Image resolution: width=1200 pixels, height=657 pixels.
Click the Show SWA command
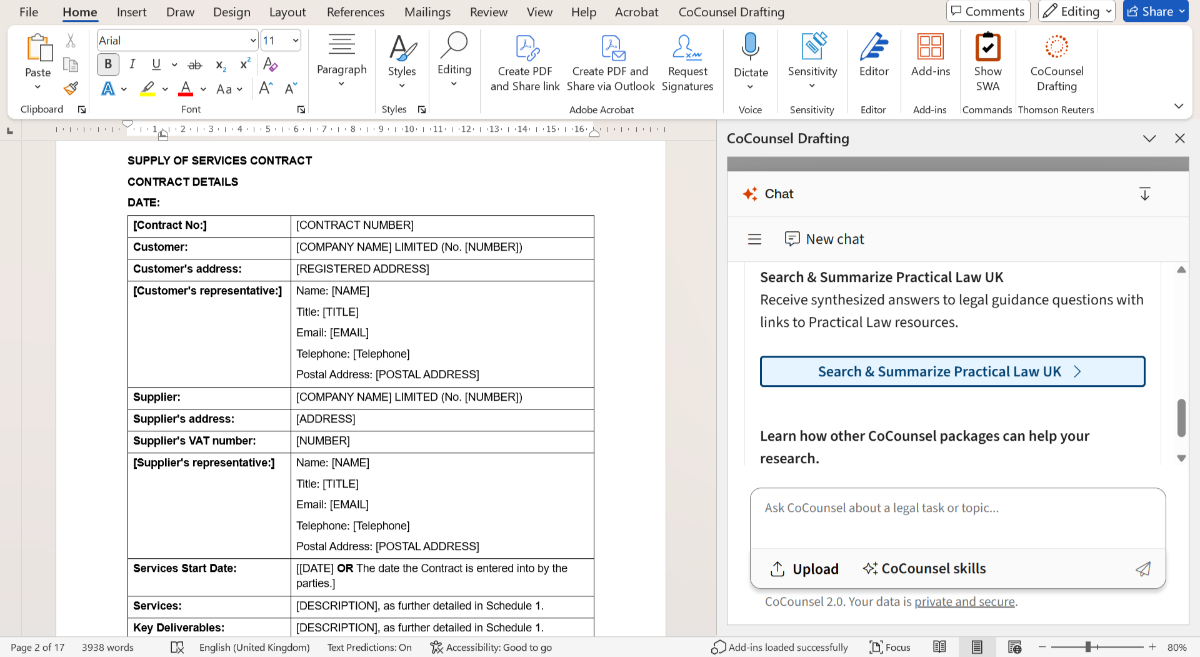(987, 62)
